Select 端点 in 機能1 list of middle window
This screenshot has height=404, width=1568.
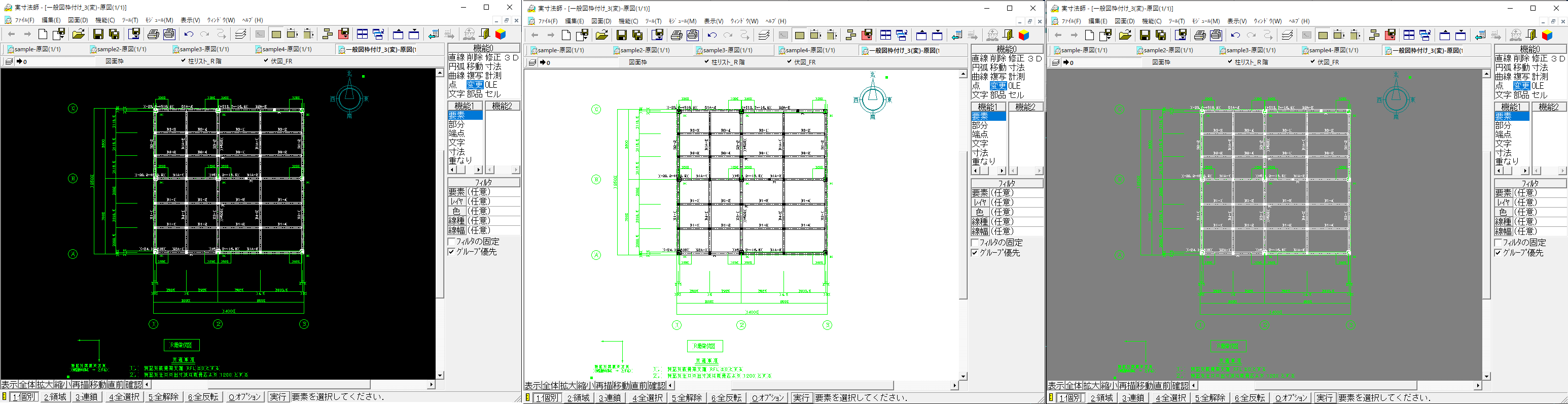click(980, 134)
